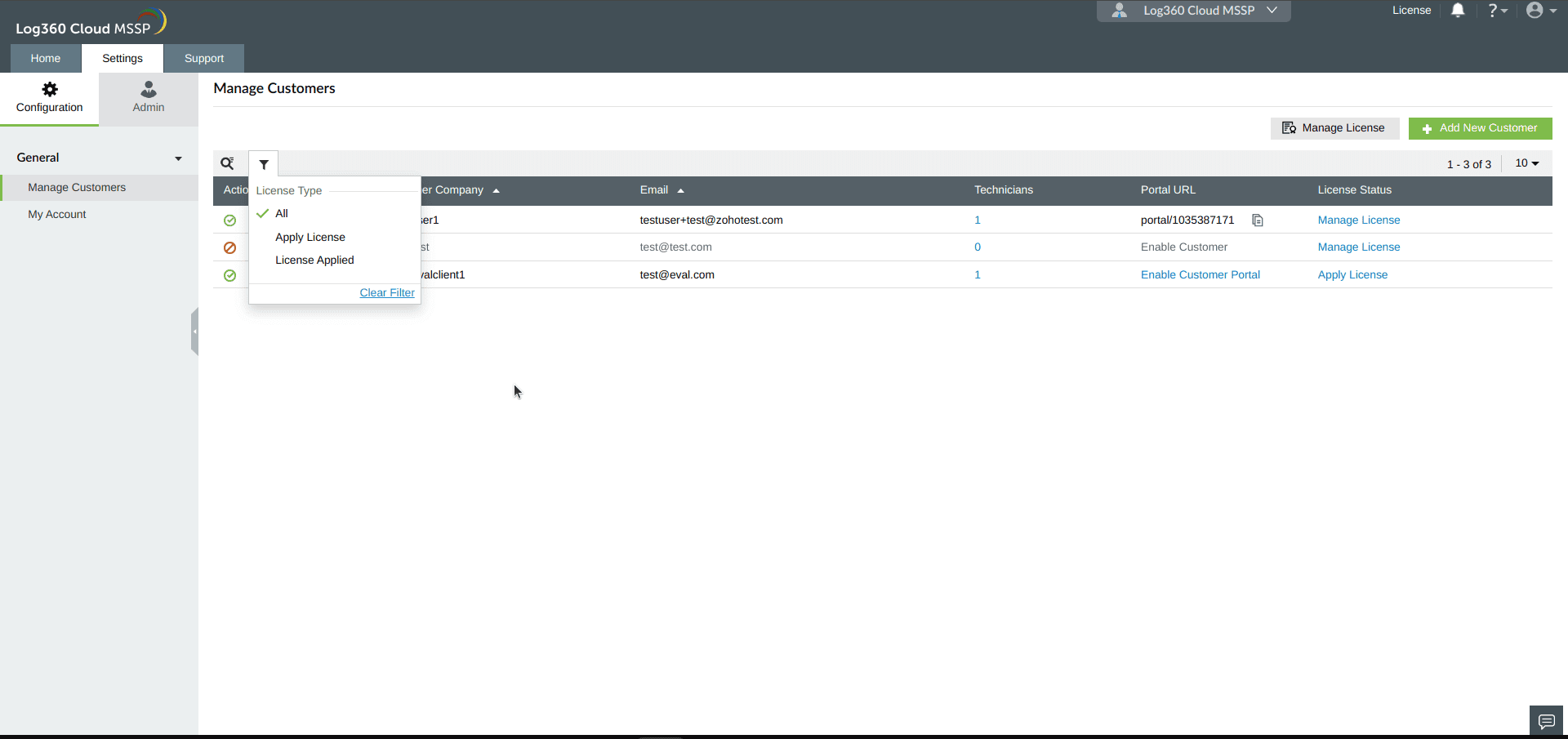1568x739 pixels.
Task: Click the search customers magnifier icon
Action: click(228, 163)
